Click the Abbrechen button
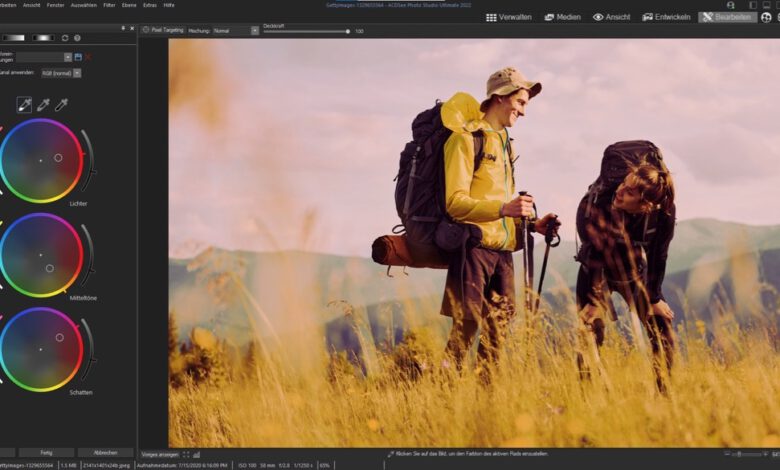 [x=105, y=452]
